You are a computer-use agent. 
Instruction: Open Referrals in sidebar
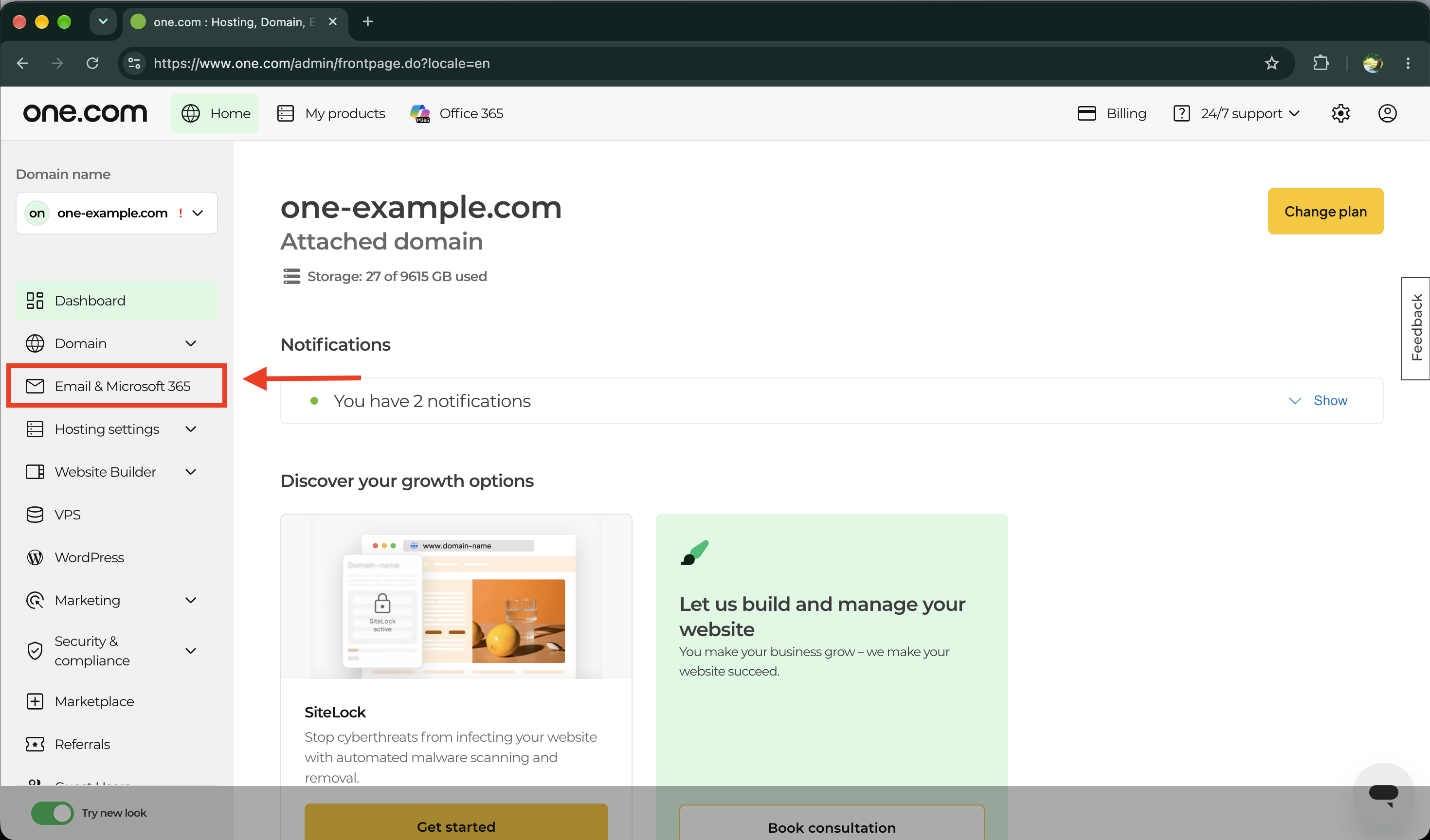click(117, 744)
